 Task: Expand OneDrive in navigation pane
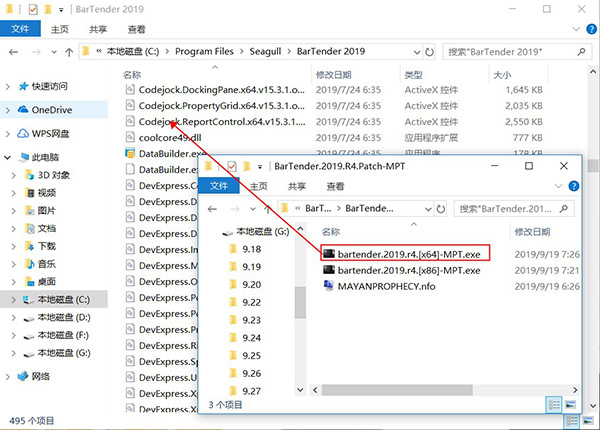point(8,110)
